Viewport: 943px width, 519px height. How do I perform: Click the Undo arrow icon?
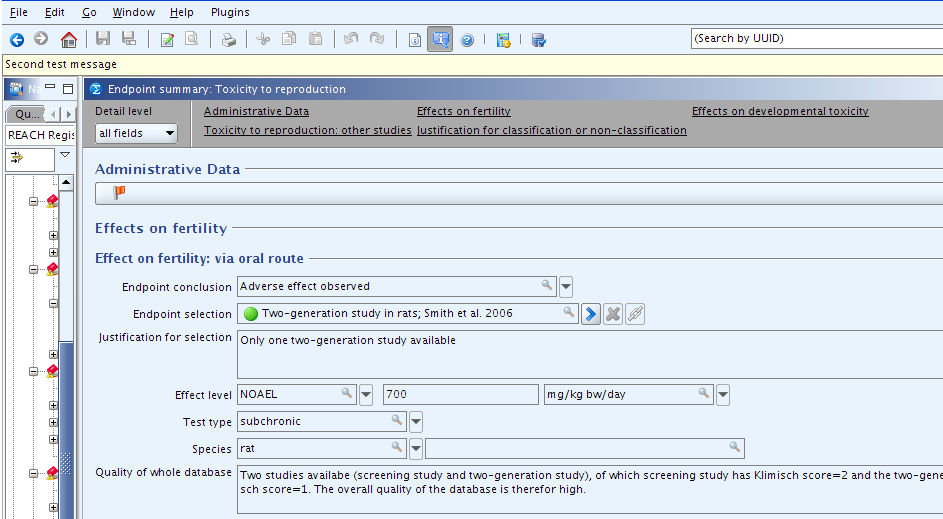(x=351, y=39)
